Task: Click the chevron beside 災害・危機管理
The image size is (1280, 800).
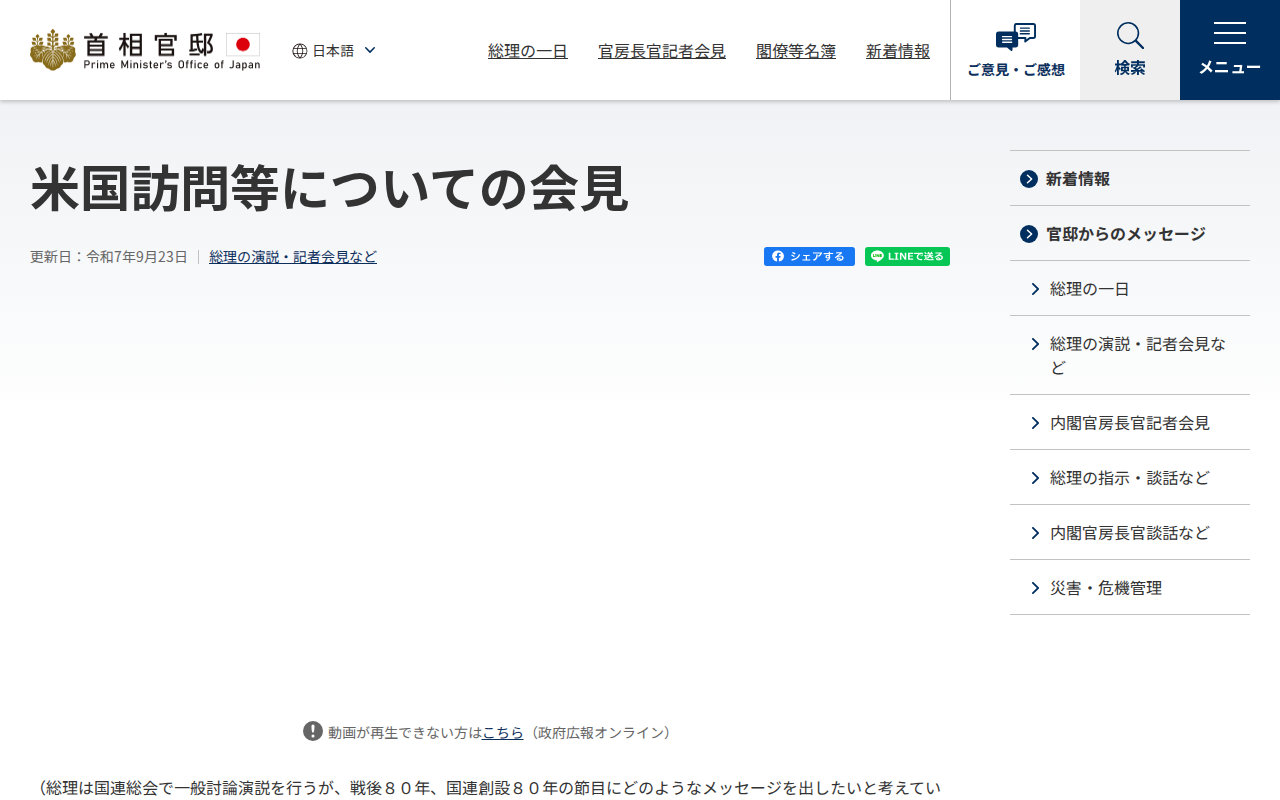Action: tap(1035, 588)
